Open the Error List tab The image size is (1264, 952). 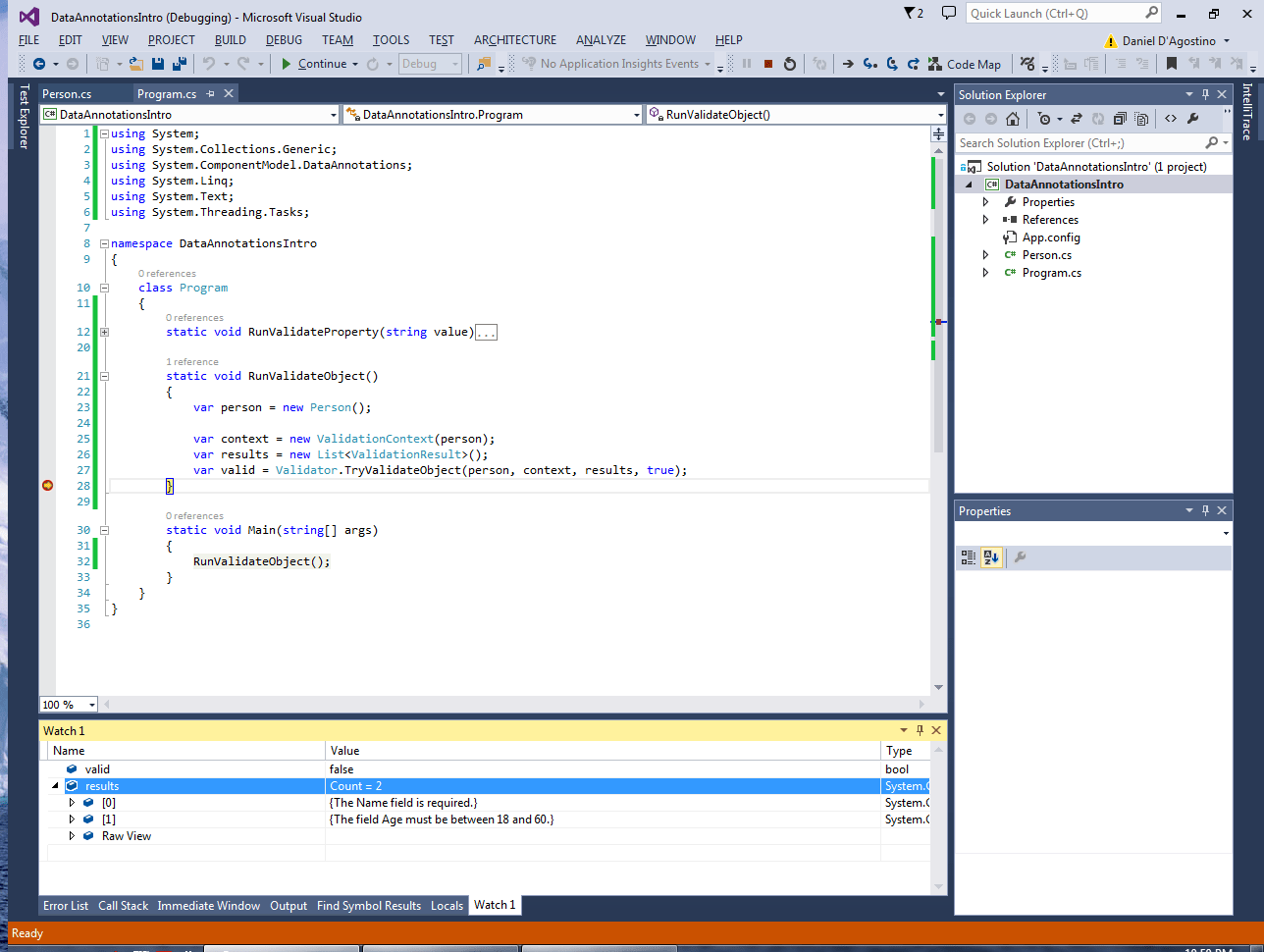(x=66, y=906)
